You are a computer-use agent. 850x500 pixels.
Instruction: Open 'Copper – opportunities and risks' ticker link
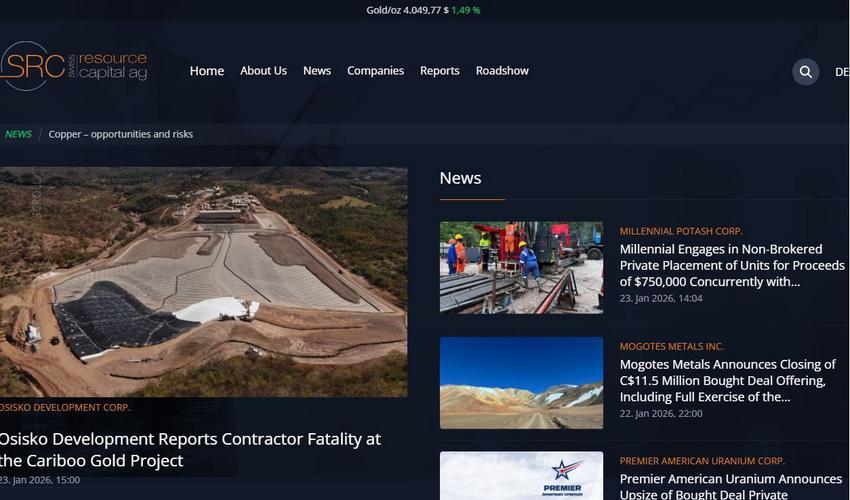[121, 134]
